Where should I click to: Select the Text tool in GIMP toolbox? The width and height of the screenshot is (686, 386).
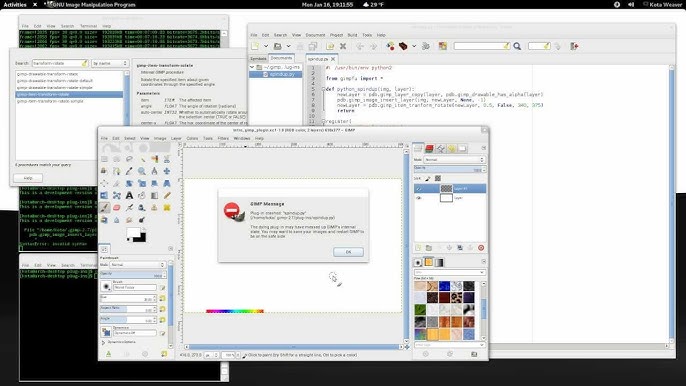click(129, 195)
